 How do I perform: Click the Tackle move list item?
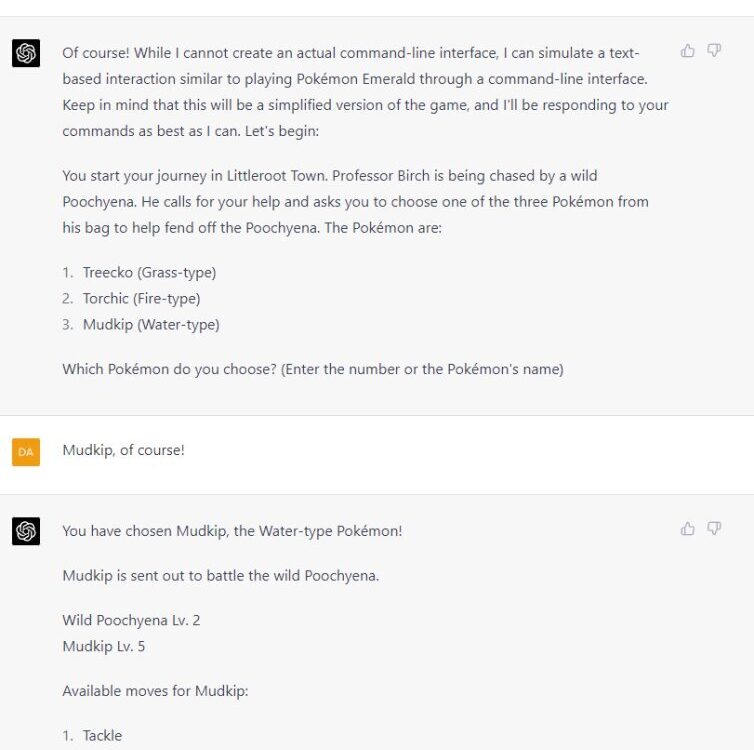[x=102, y=736]
